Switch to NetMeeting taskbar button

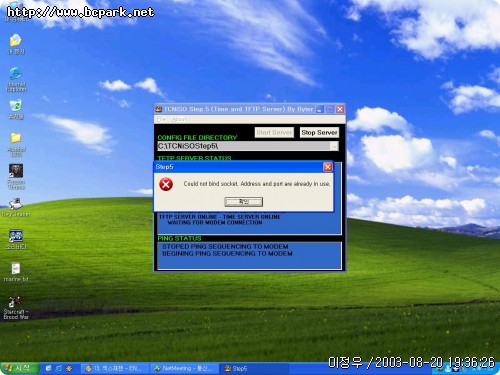(x=184, y=368)
